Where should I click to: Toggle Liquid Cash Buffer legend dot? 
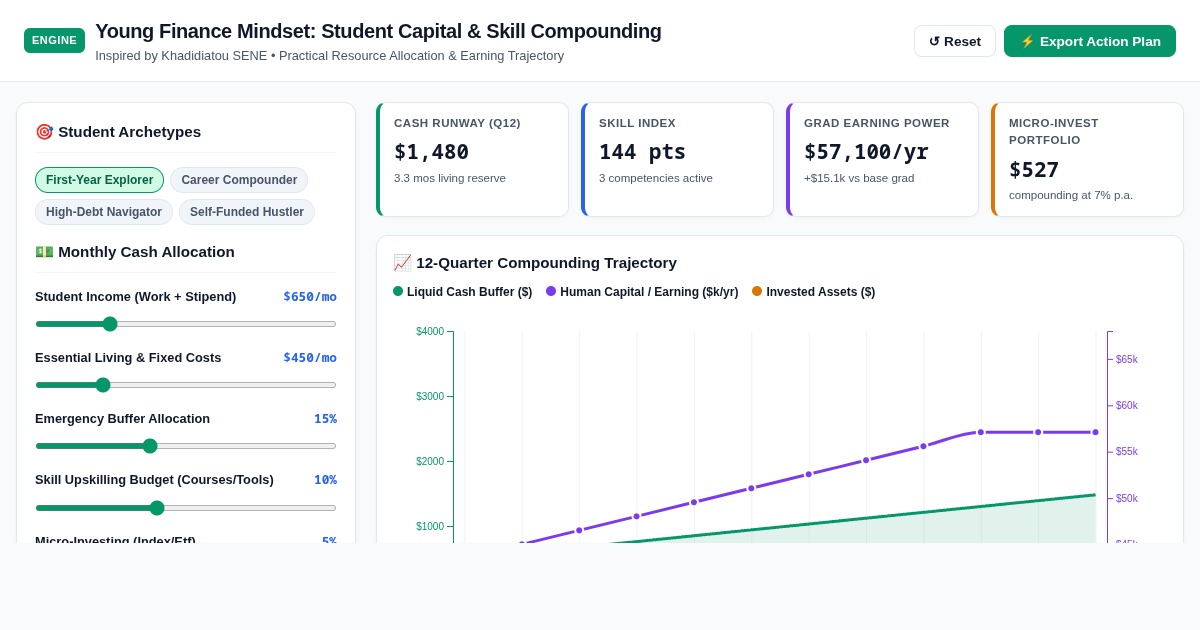click(x=398, y=291)
